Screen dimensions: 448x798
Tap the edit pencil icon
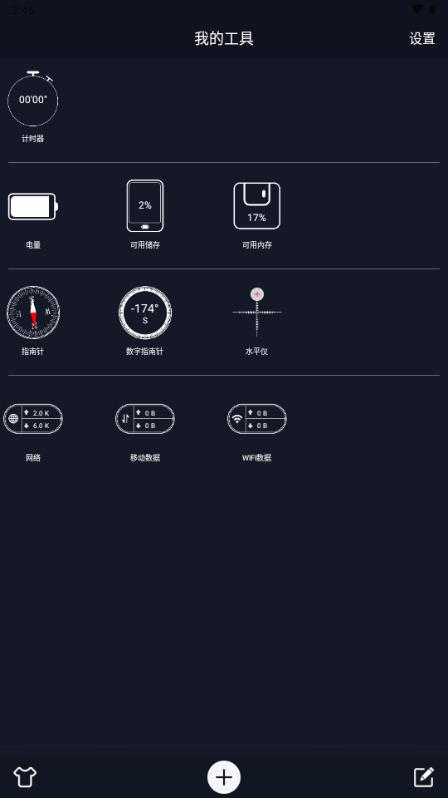point(424,777)
